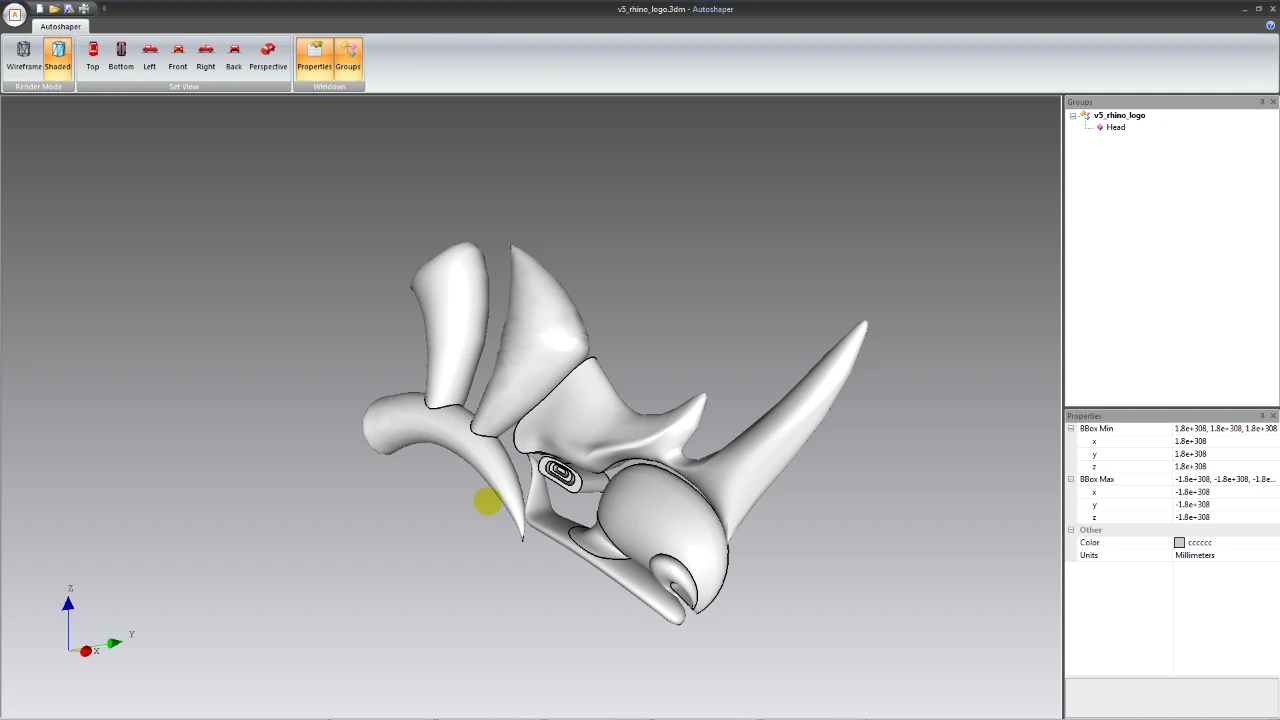
Task: Click the cccccc color value text
Action: click(x=1200, y=543)
